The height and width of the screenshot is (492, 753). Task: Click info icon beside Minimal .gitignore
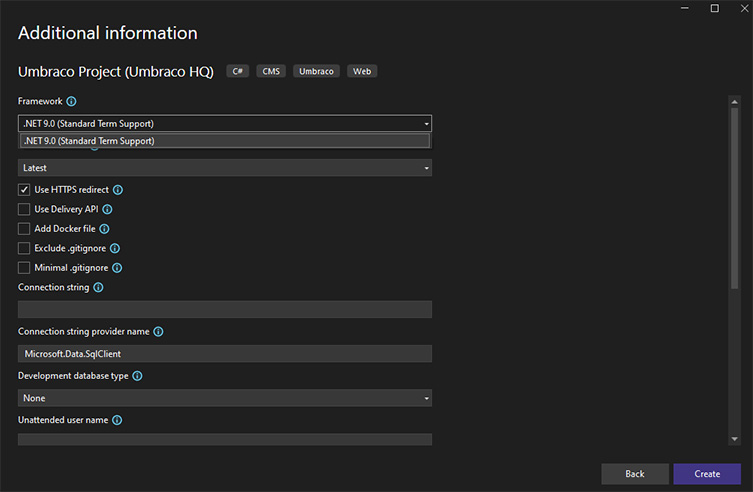click(x=117, y=268)
